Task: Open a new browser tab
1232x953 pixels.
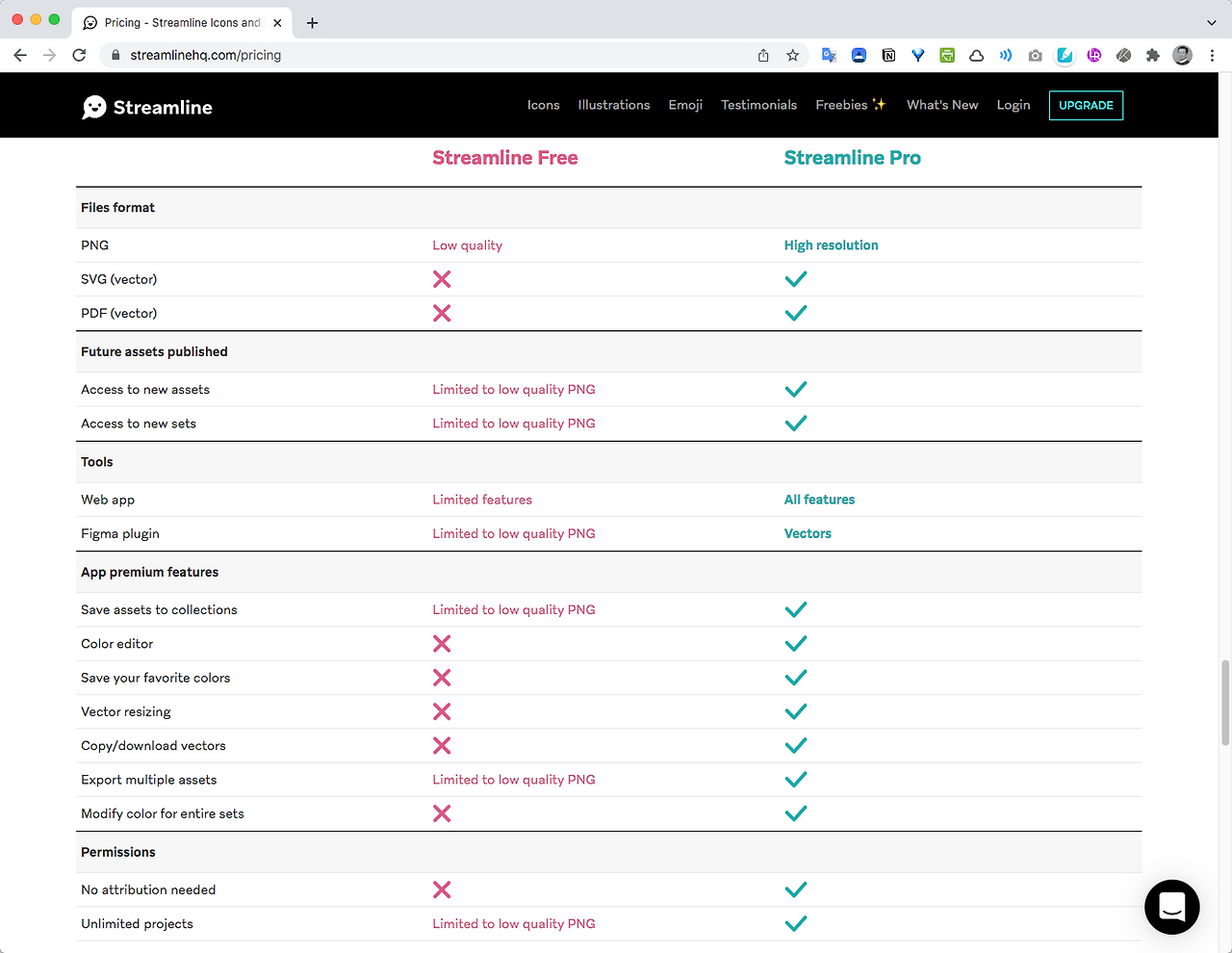Action: click(x=312, y=22)
